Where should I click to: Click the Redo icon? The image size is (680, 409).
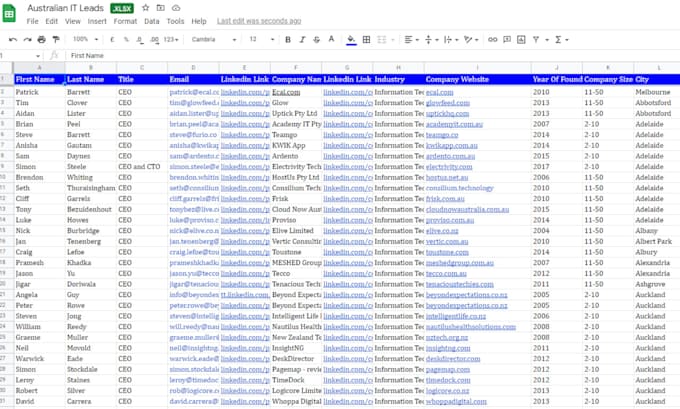tap(27, 39)
